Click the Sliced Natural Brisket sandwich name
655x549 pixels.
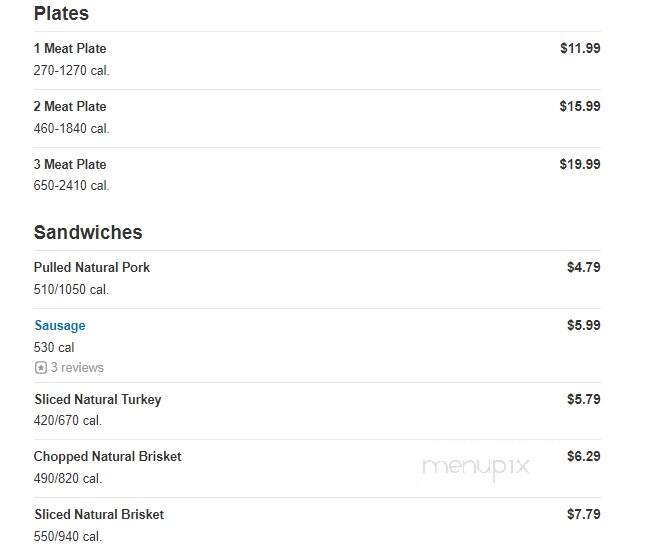[99, 514]
